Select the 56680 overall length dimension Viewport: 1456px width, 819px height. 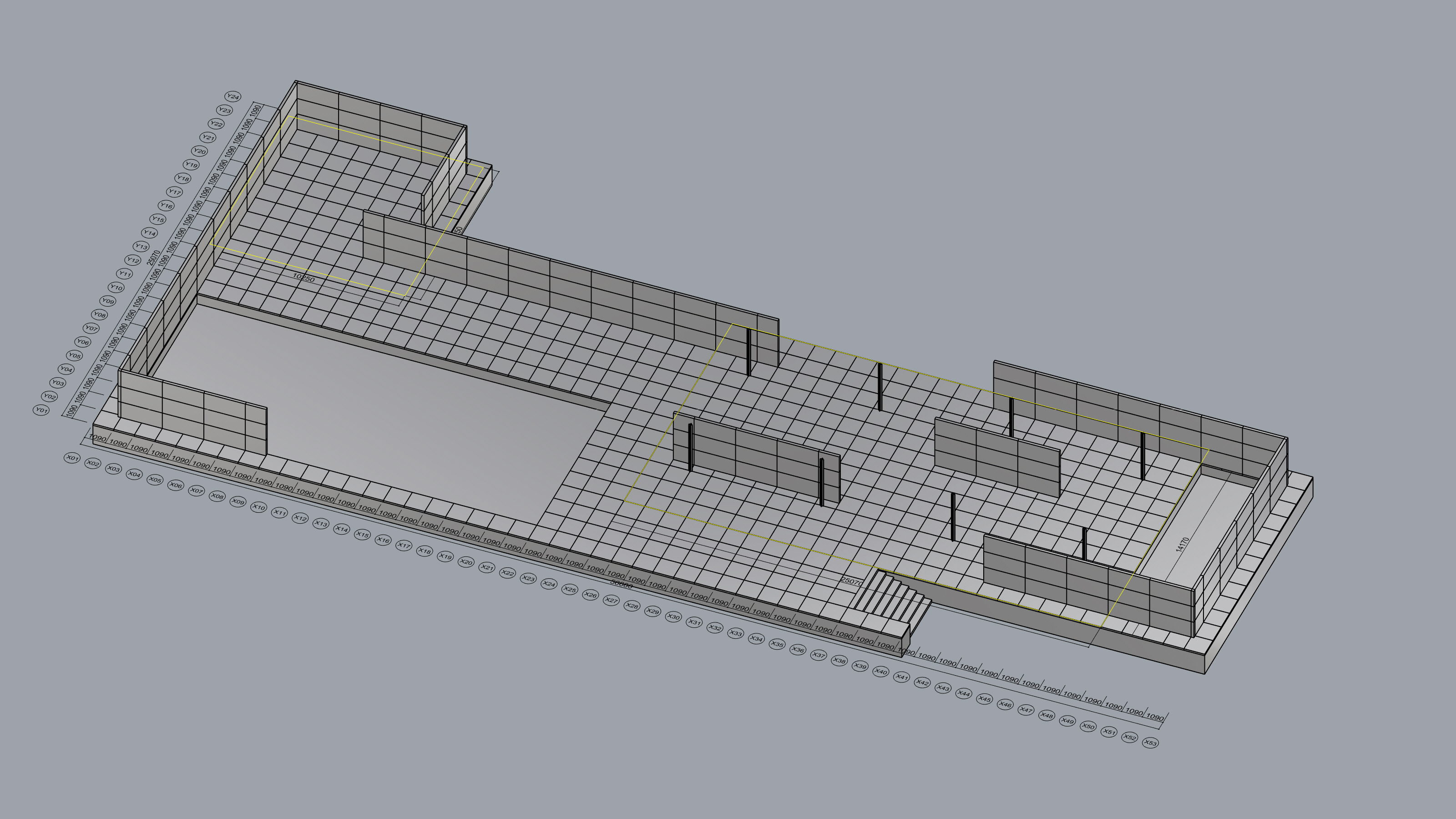[621, 584]
